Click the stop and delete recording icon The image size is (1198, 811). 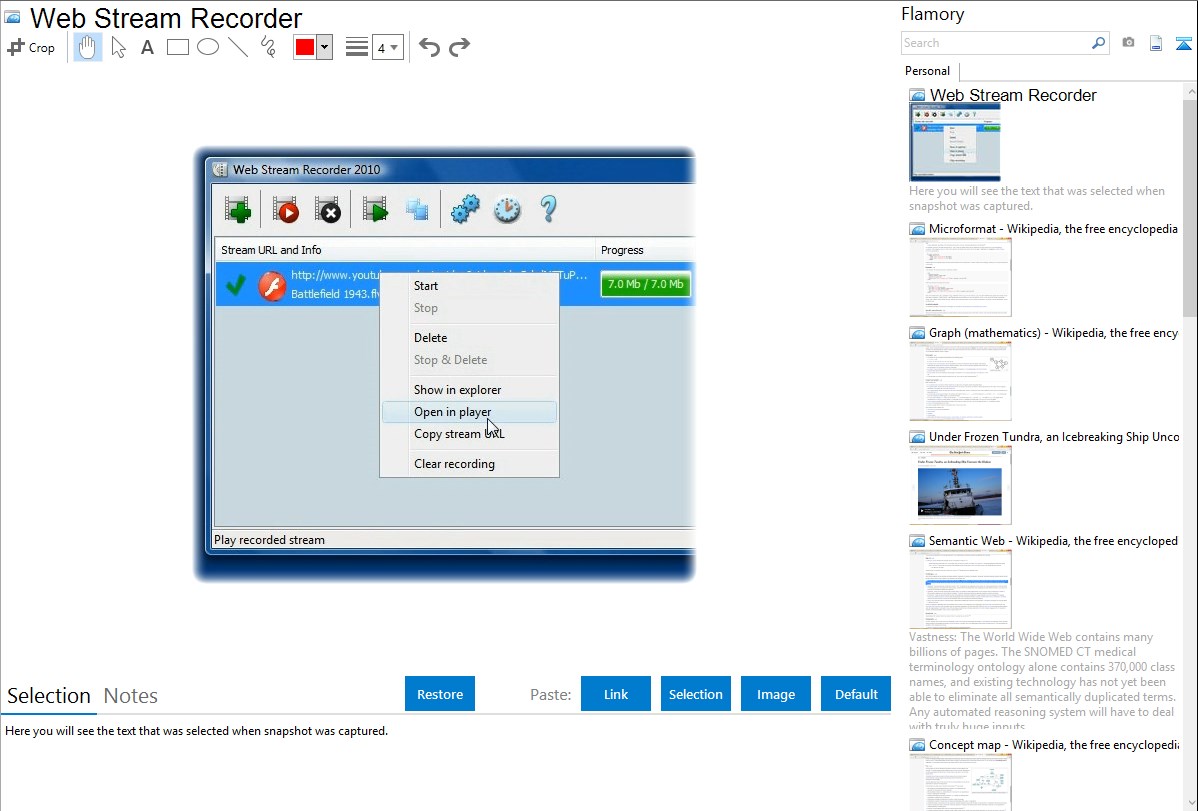(x=328, y=209)
